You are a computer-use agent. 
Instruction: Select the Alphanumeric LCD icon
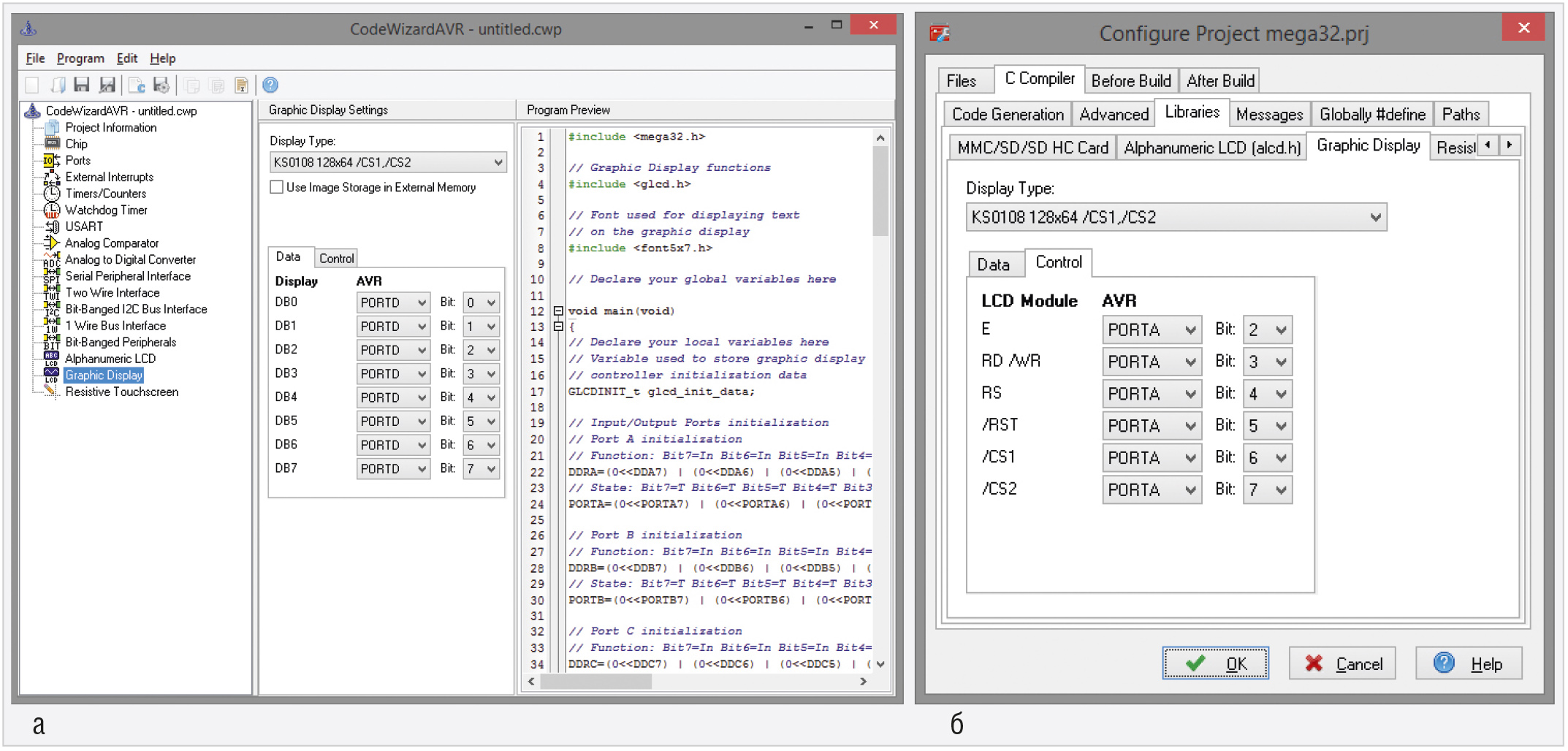tap(51, 358)
